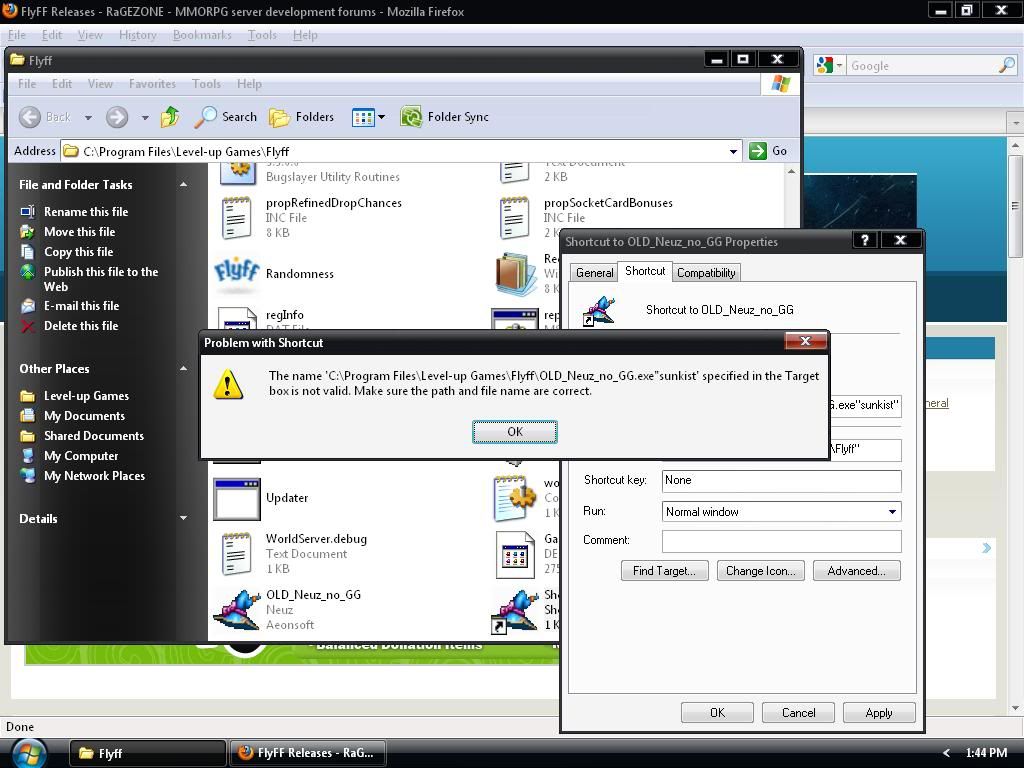Expand the Details panel section
This screenshot has width=1024, height=768.
point(183,518)
